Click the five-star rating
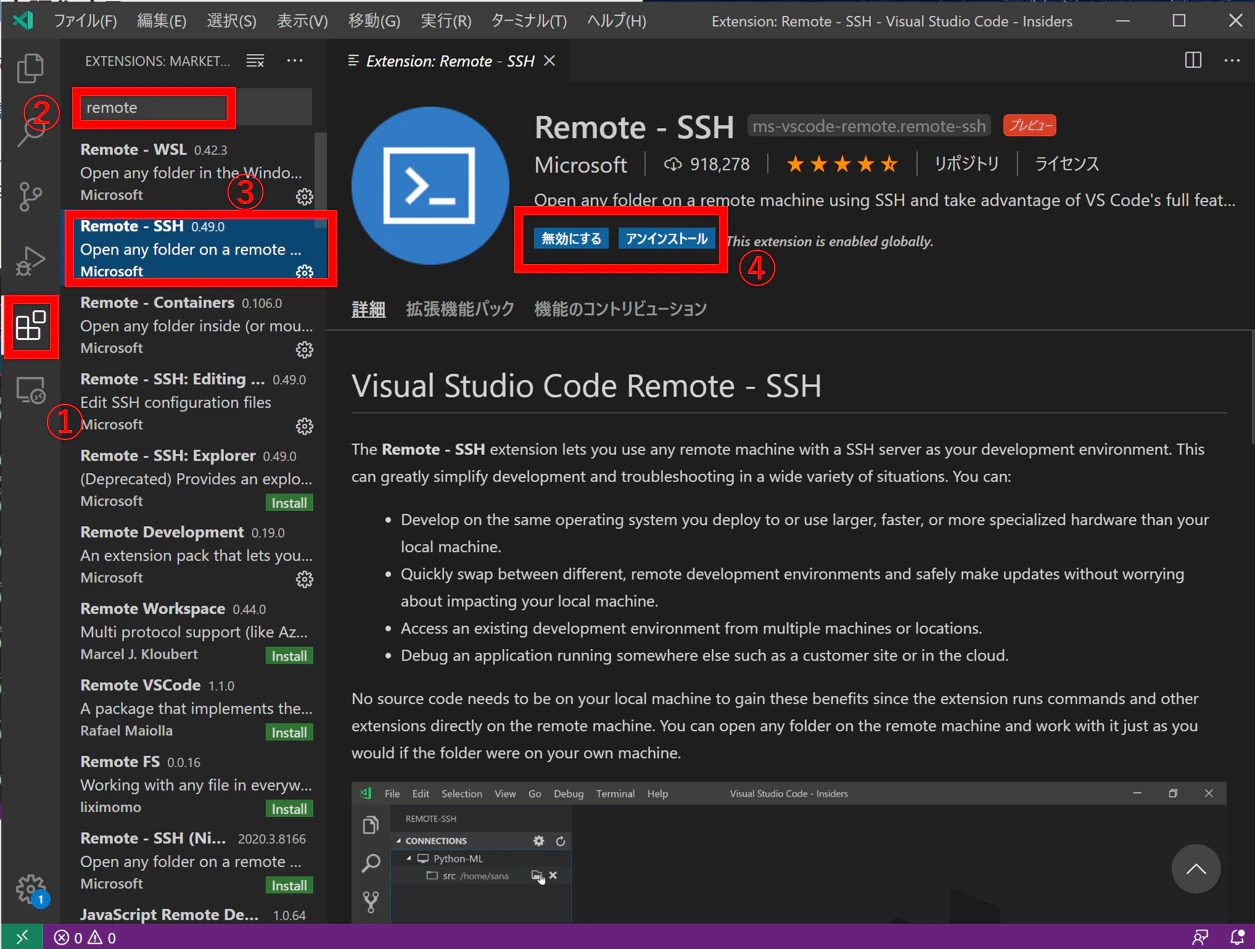 842,164
